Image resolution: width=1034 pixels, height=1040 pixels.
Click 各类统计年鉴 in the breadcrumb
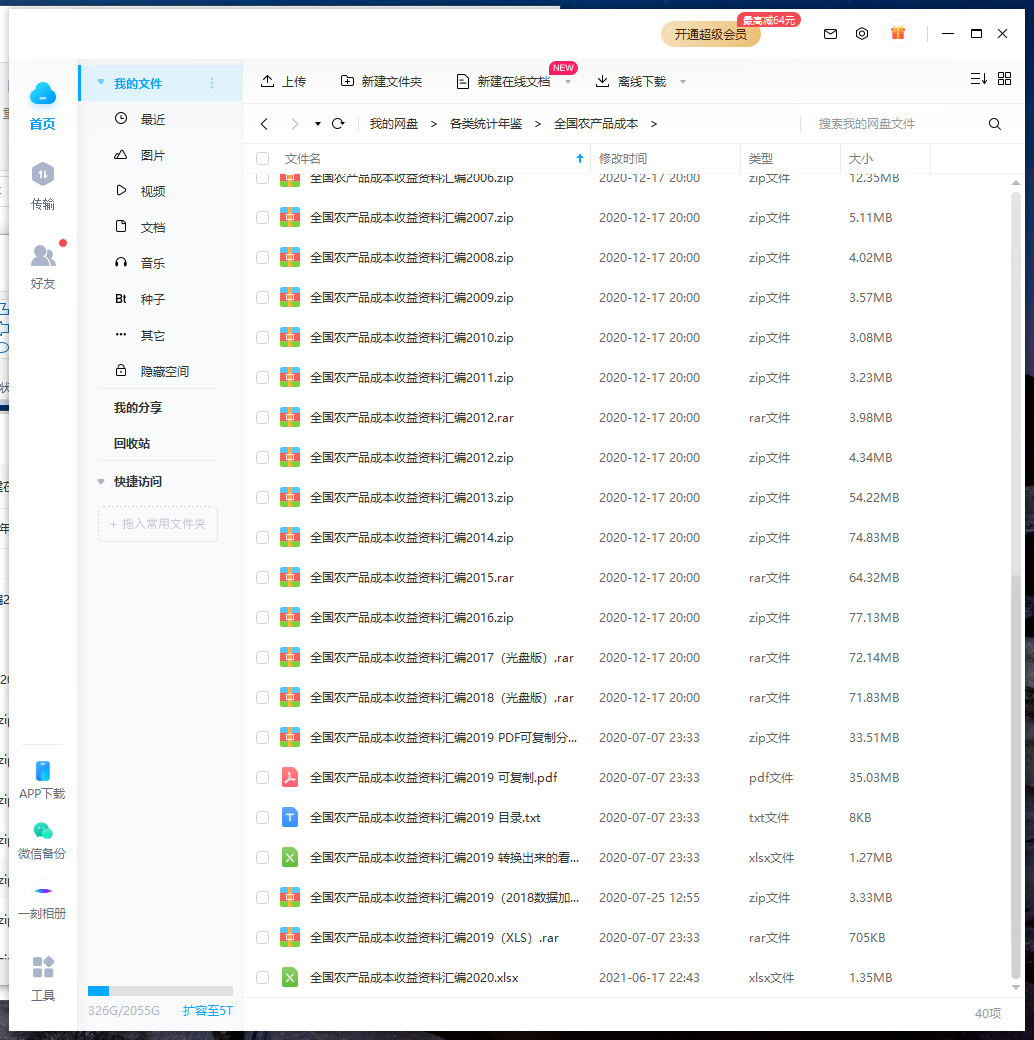tap(485, 124)
